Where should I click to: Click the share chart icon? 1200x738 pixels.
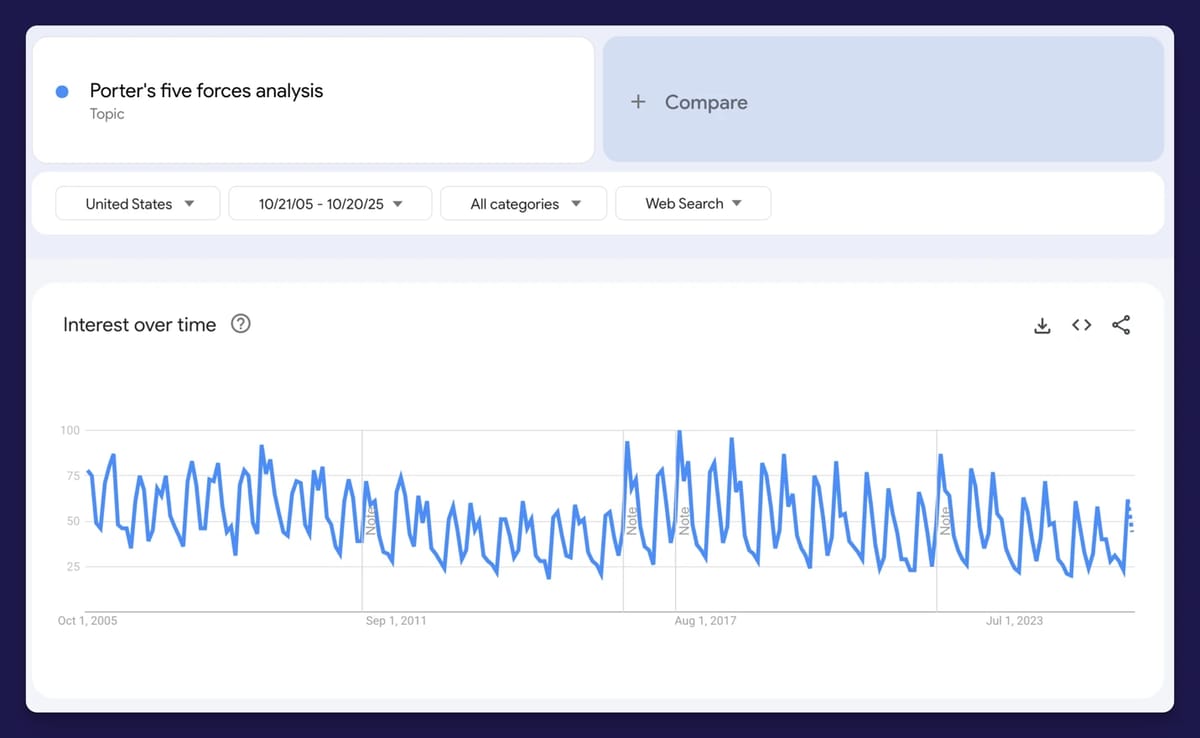(x=1121, y=325)
